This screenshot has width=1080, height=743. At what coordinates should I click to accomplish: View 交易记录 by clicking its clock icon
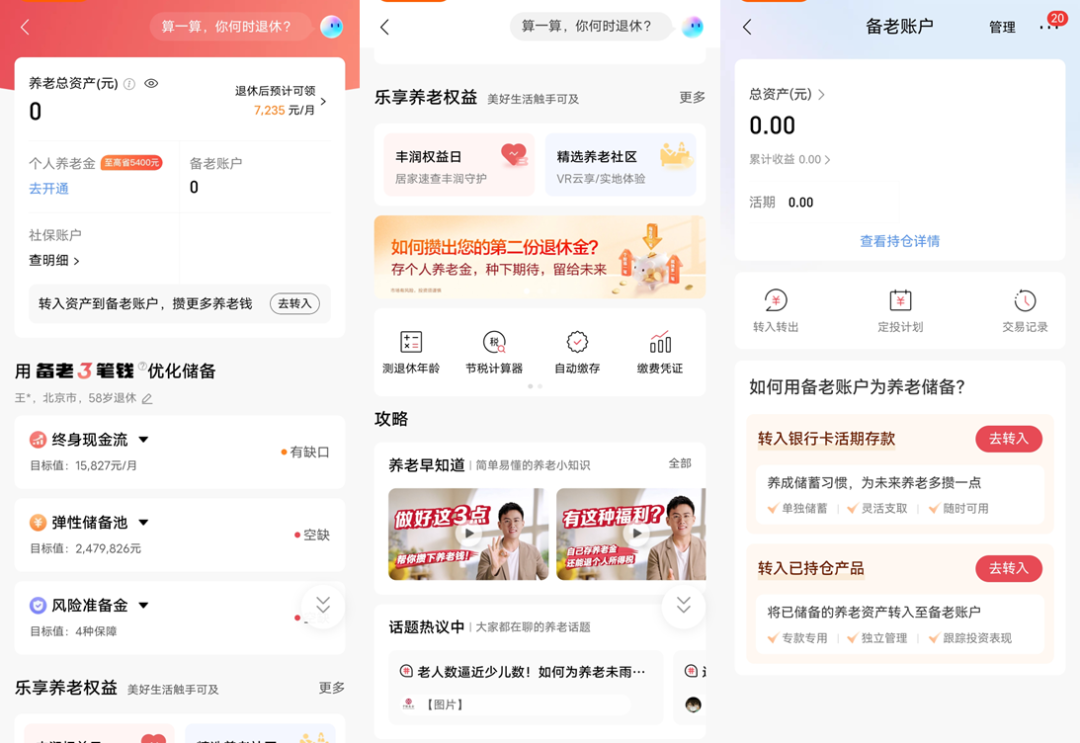pos(1025,303)
